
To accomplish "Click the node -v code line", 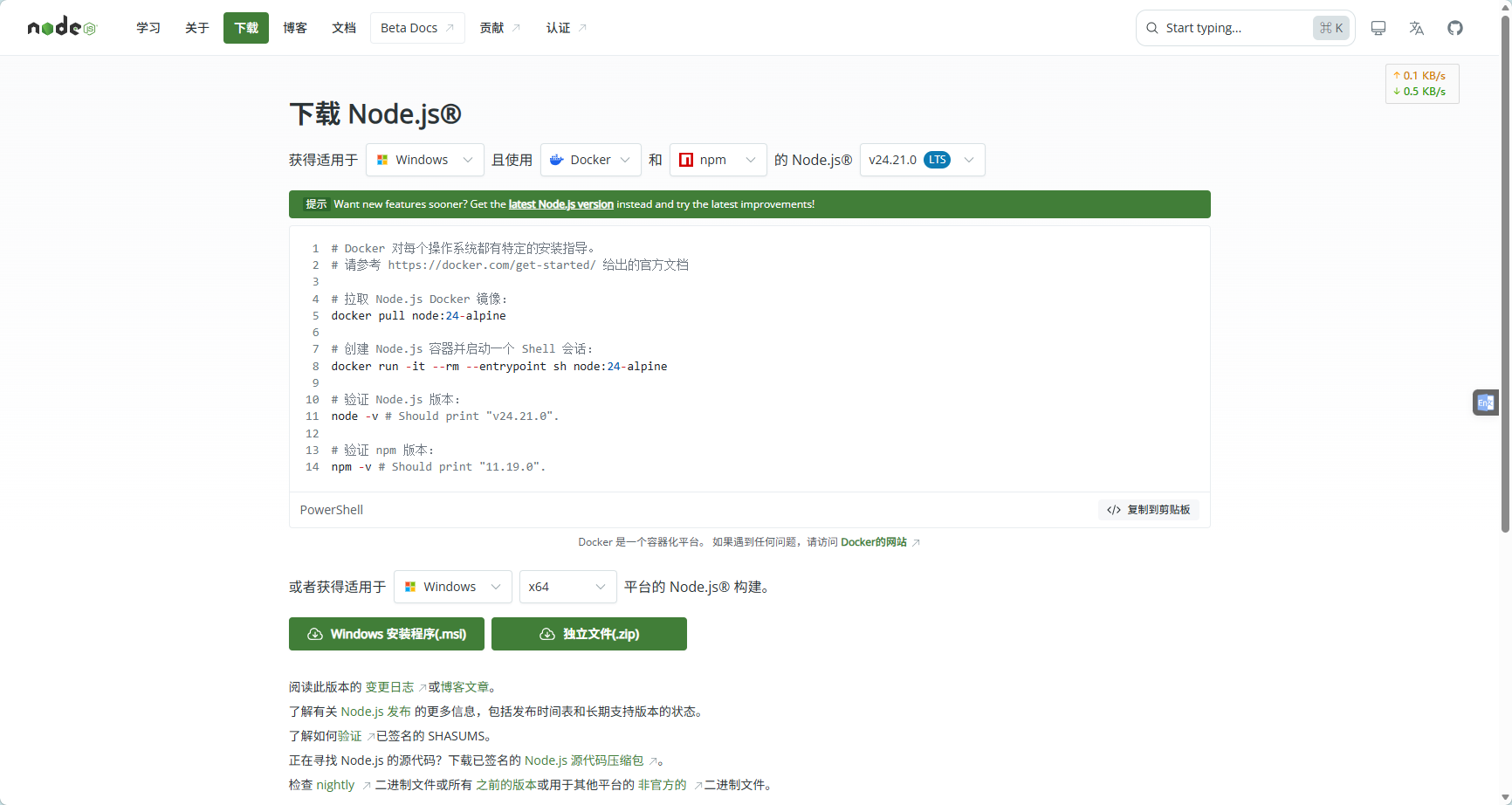I will 445,416.
